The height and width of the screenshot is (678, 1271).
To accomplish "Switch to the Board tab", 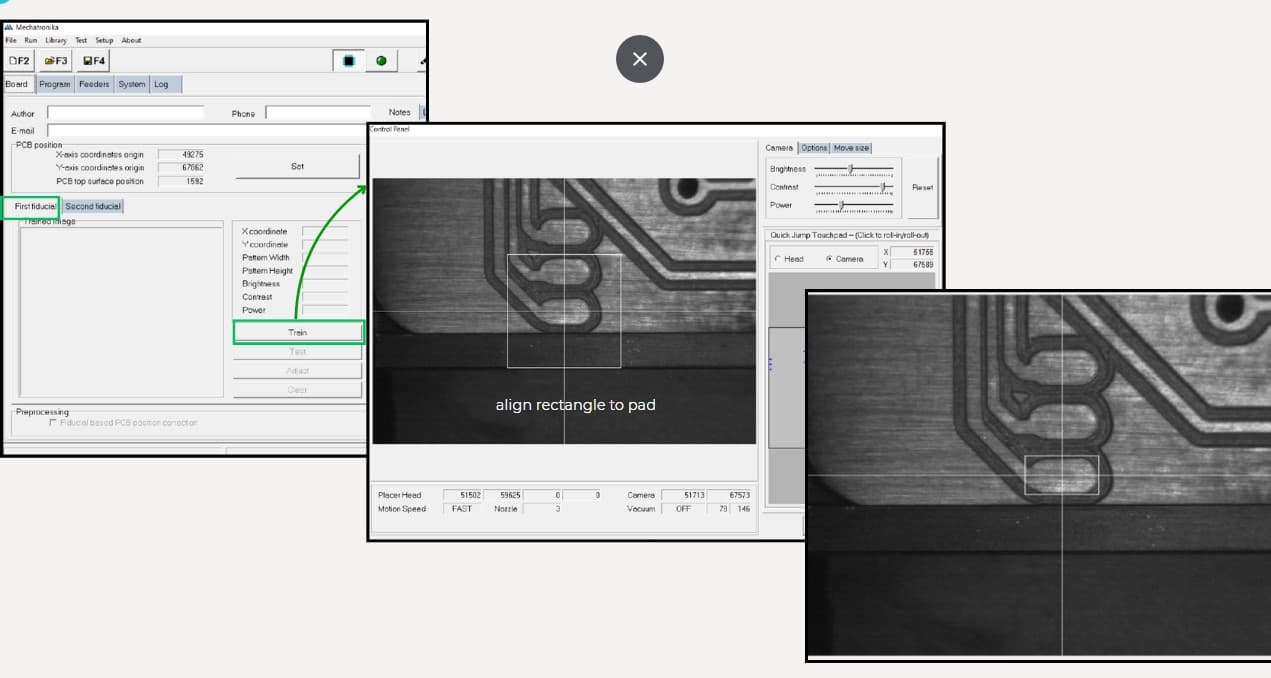I will tap(17, 84).
